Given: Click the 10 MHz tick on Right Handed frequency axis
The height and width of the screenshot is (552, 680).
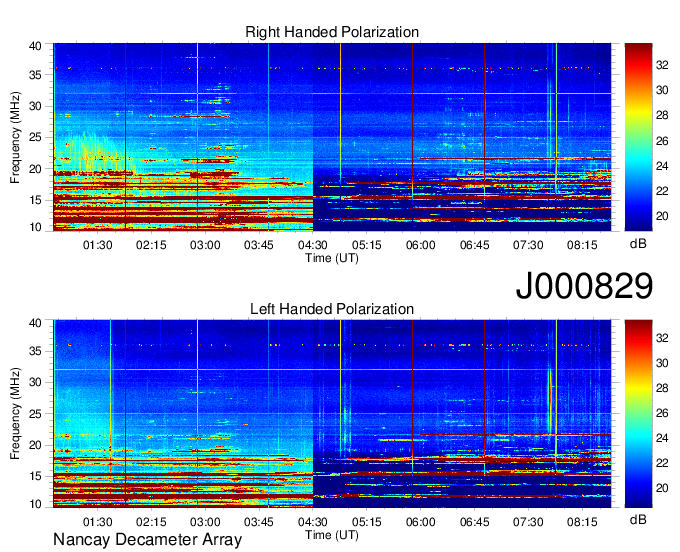Looking at the screenshot, I should (35, 227).
